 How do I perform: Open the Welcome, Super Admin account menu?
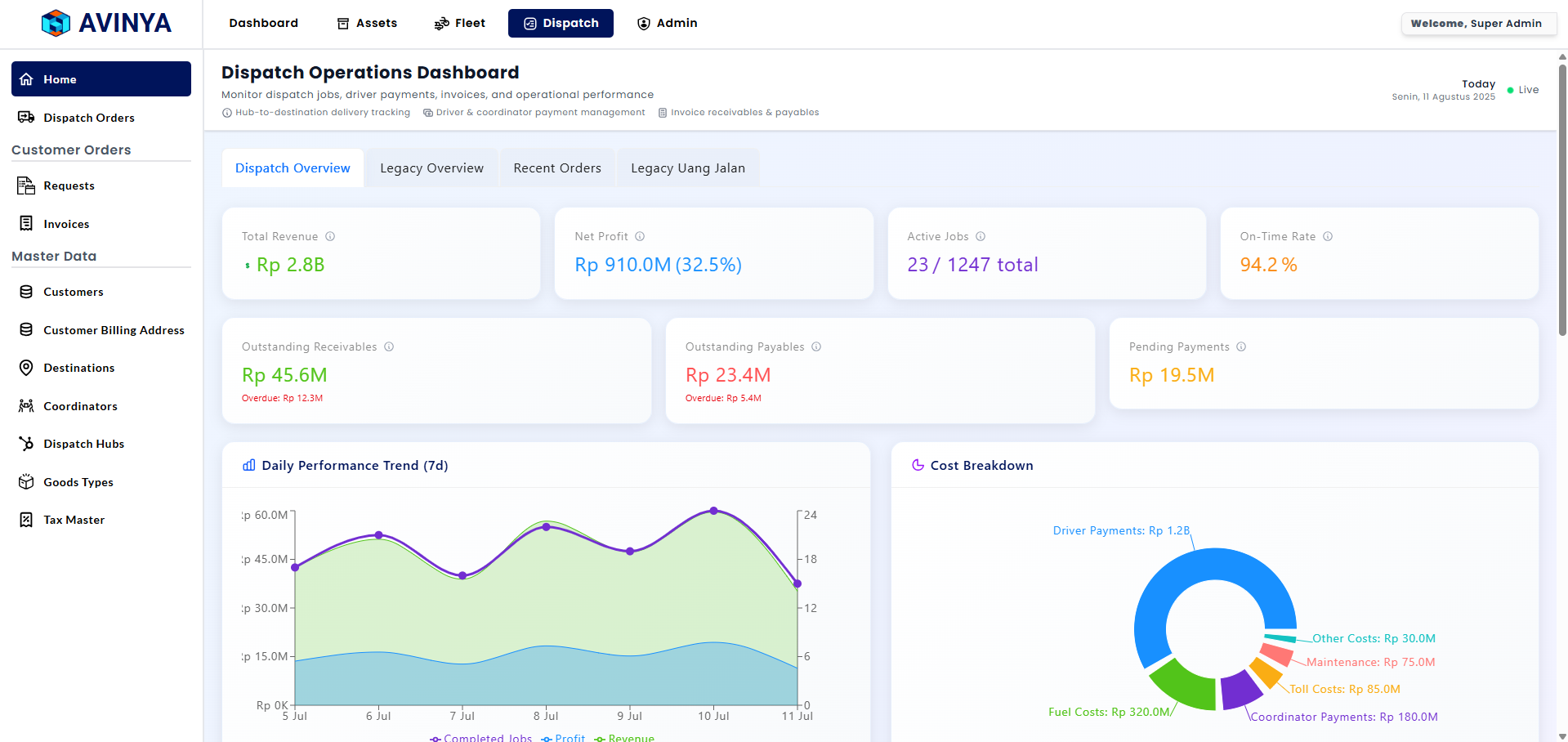coord(1478,23)
